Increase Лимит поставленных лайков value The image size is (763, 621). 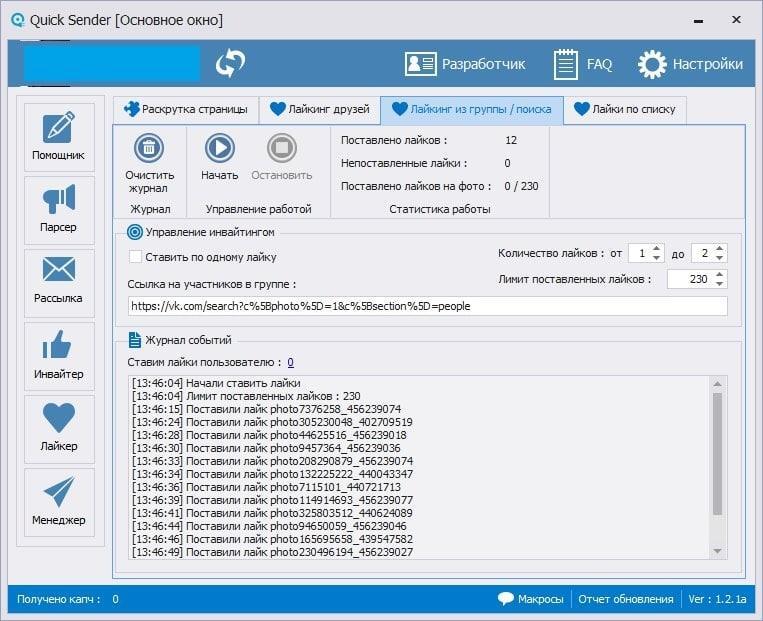[719, 274]
